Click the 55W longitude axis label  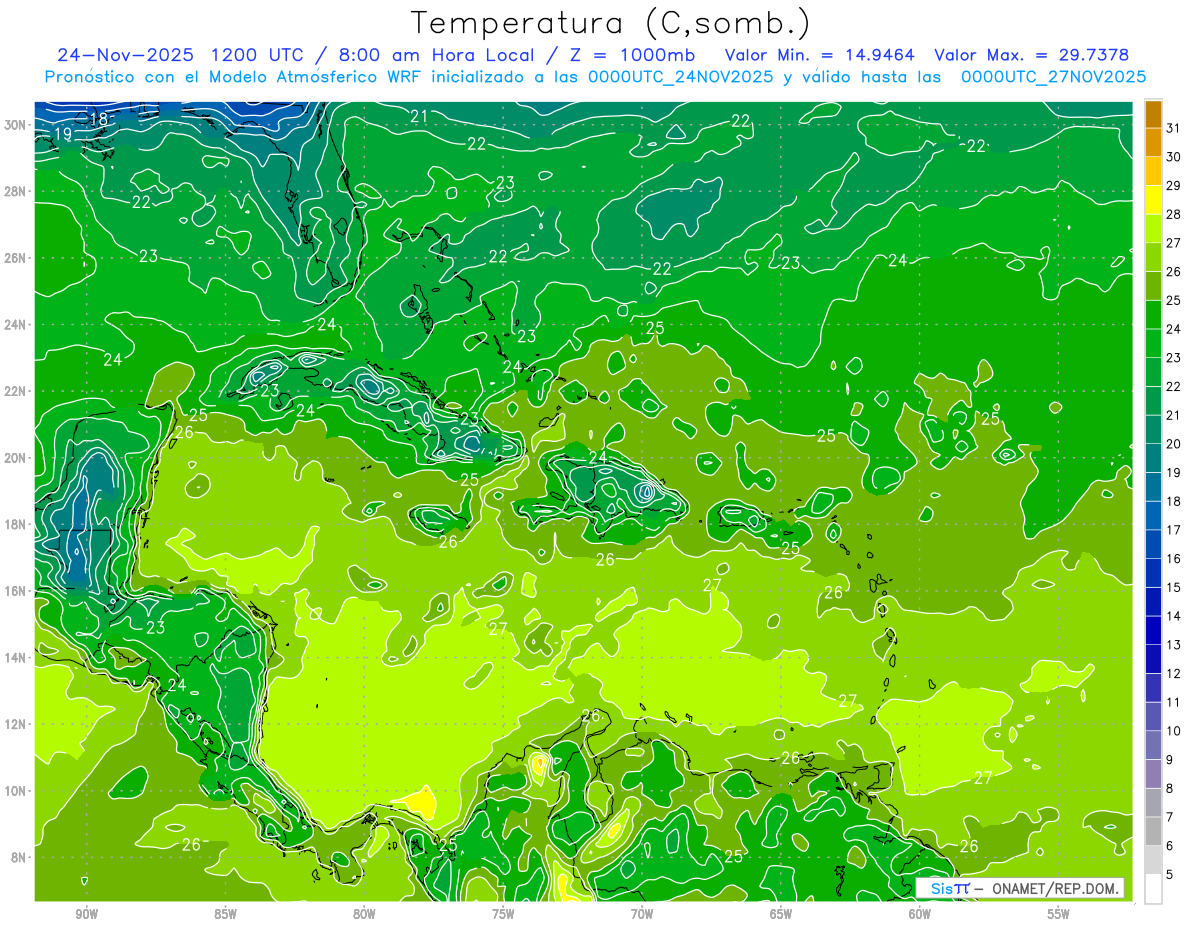[x=1058, y=914]
